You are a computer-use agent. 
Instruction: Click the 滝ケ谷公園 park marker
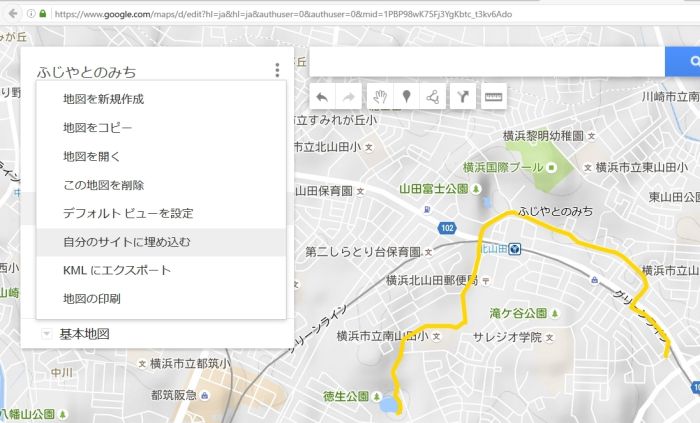point(555,313)
